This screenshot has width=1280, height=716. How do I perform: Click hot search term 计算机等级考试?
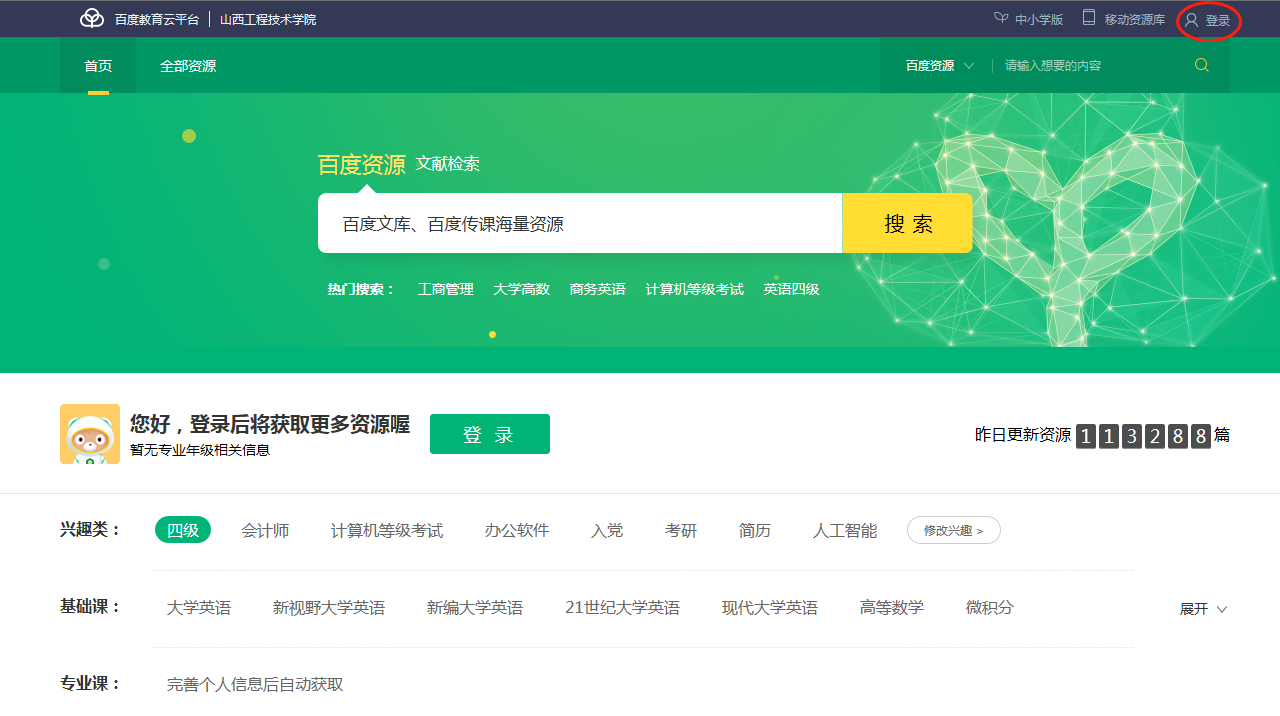click(694, 289)
